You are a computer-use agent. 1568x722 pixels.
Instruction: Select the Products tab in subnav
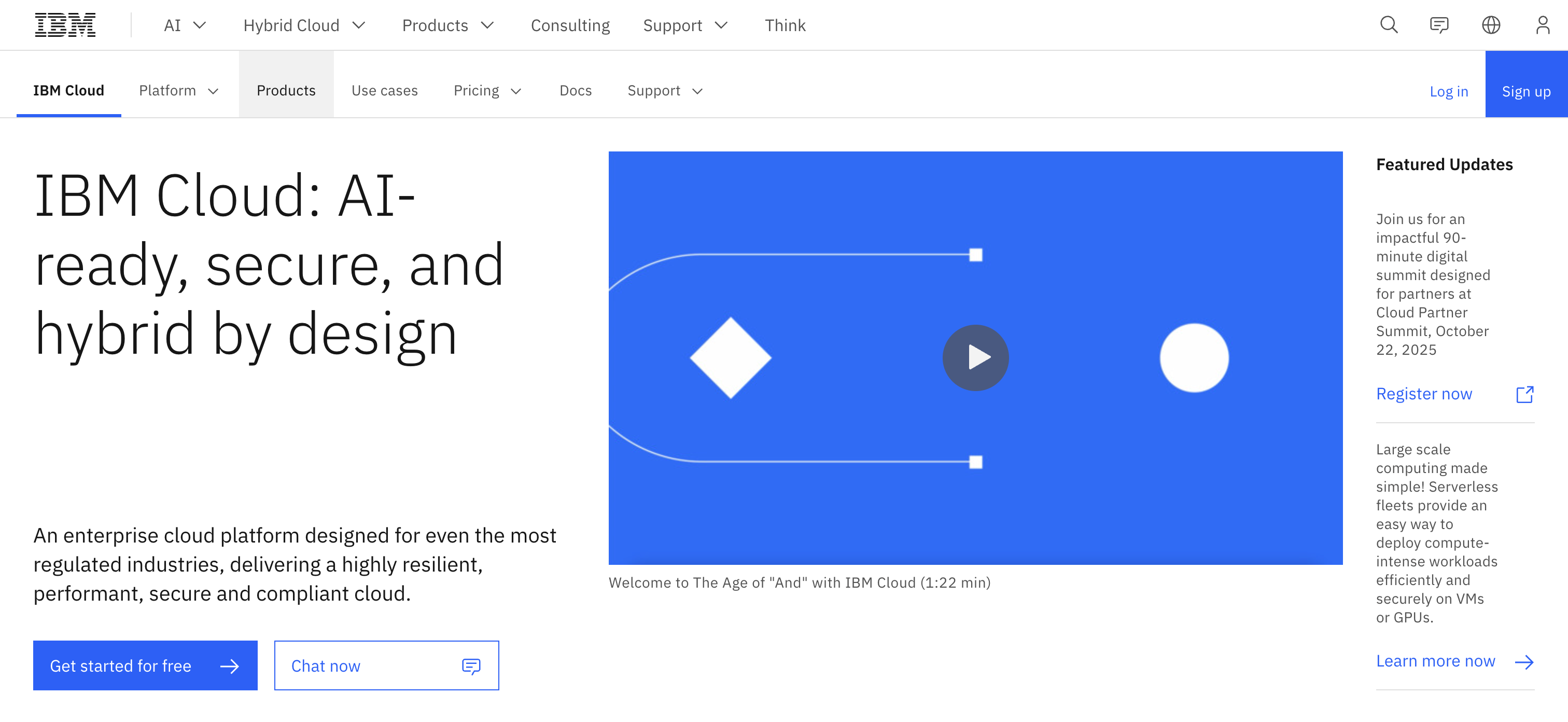click(x=286, y=91)
